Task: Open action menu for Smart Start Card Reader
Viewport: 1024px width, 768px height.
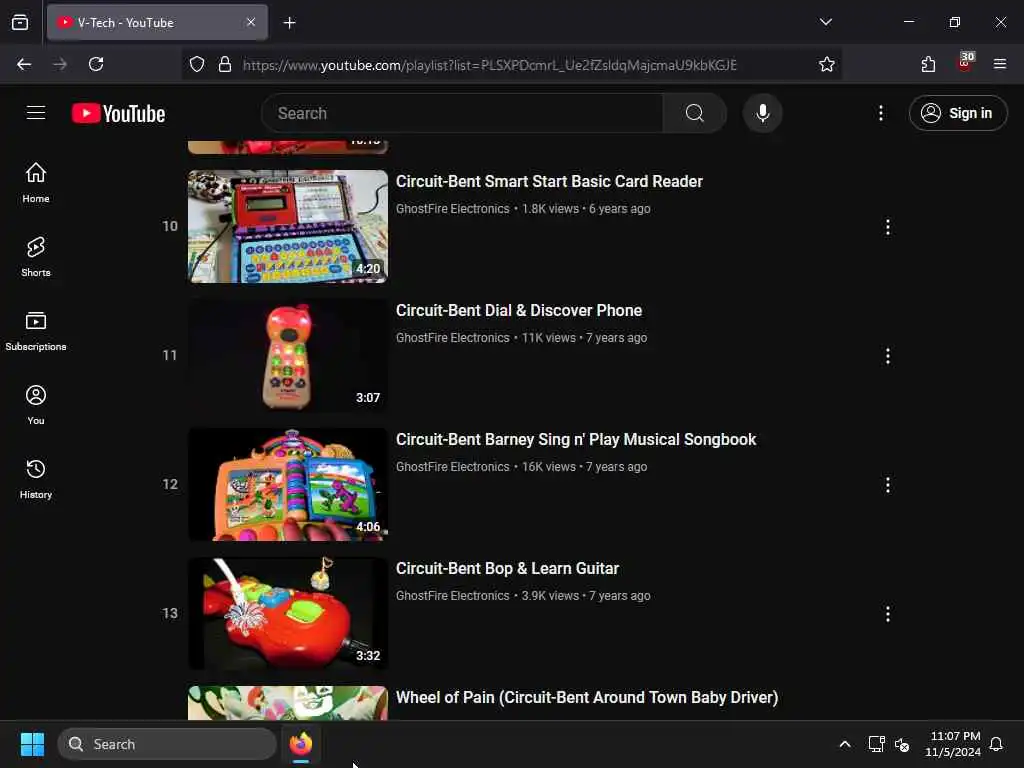Action: point(887,227)
